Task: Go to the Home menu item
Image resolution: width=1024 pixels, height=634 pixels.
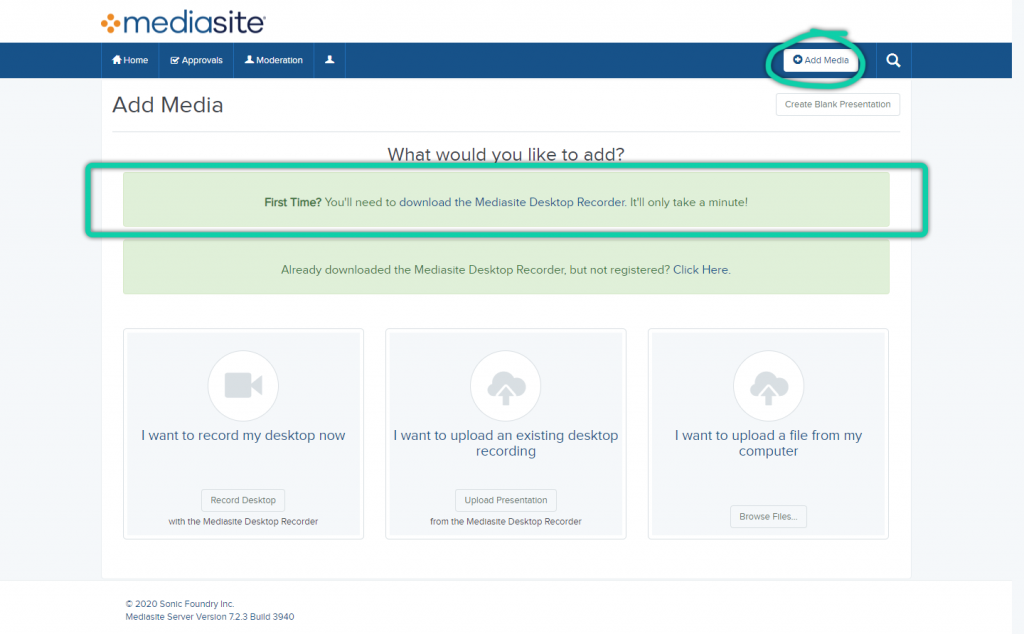Action: 130,60
